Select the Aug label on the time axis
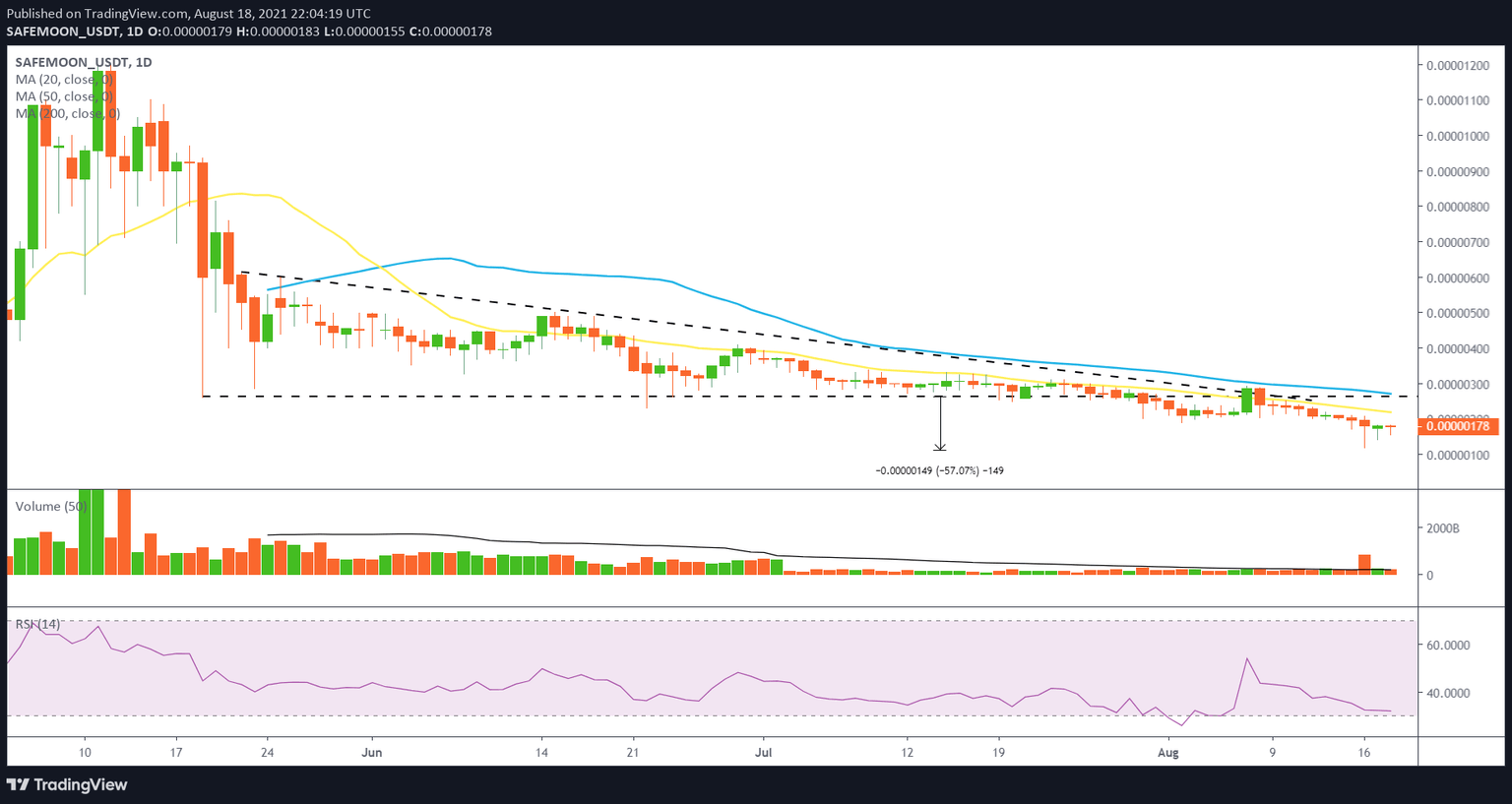 click(x=1168, y=752)
